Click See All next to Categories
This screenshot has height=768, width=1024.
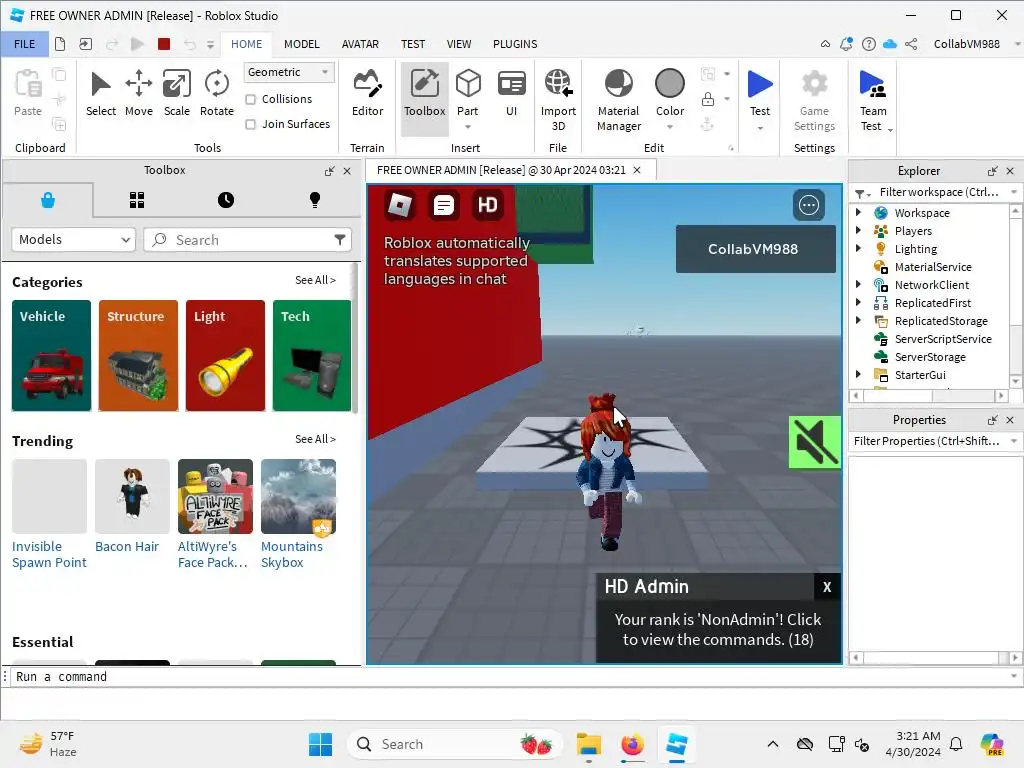click(x=315, y=280)
